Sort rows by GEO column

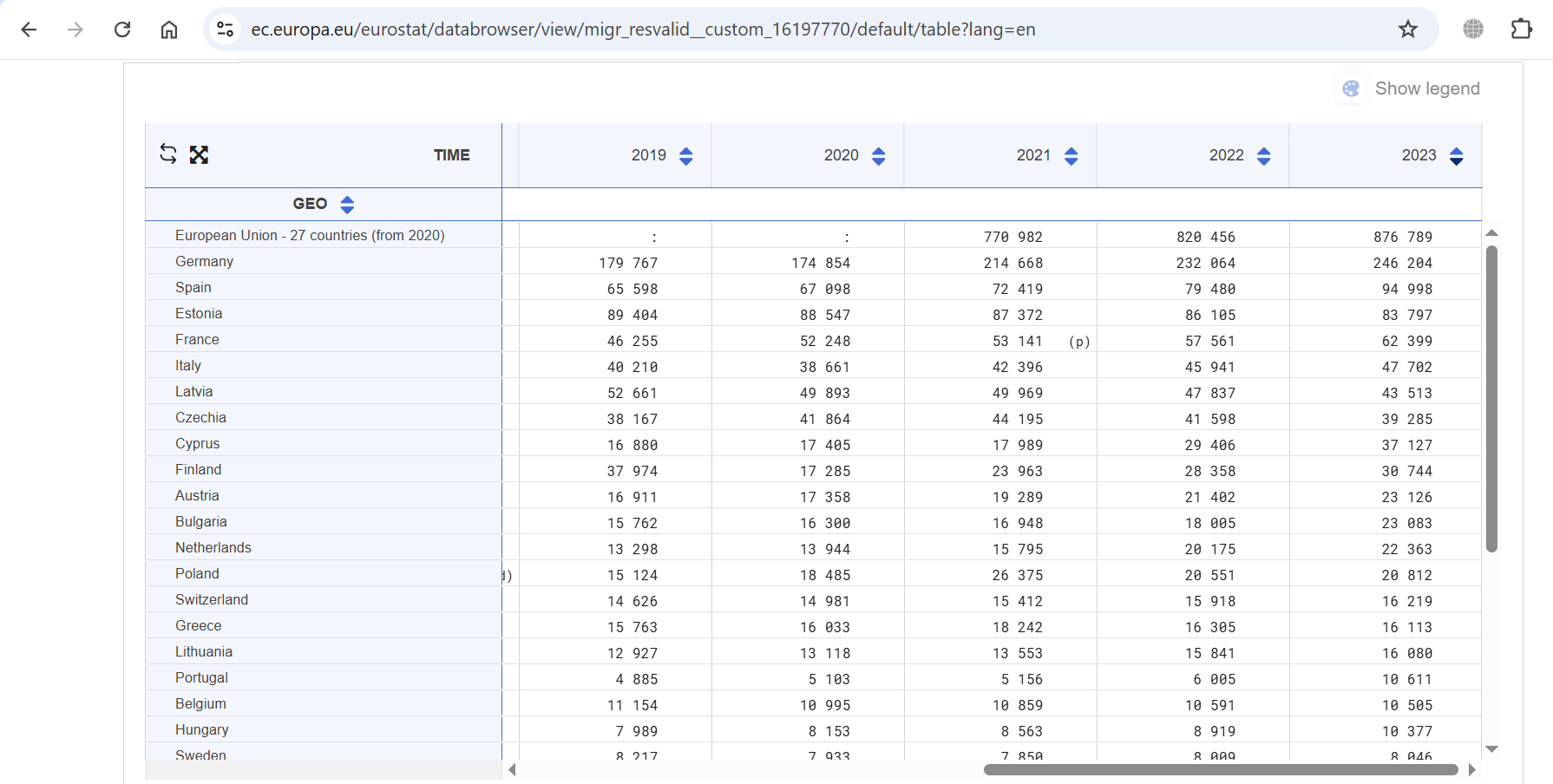click(347, 205)
